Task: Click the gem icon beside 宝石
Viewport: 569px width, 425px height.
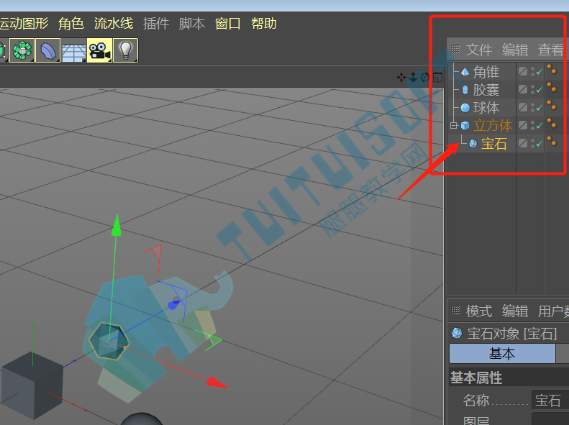Action: coord(473,144)
